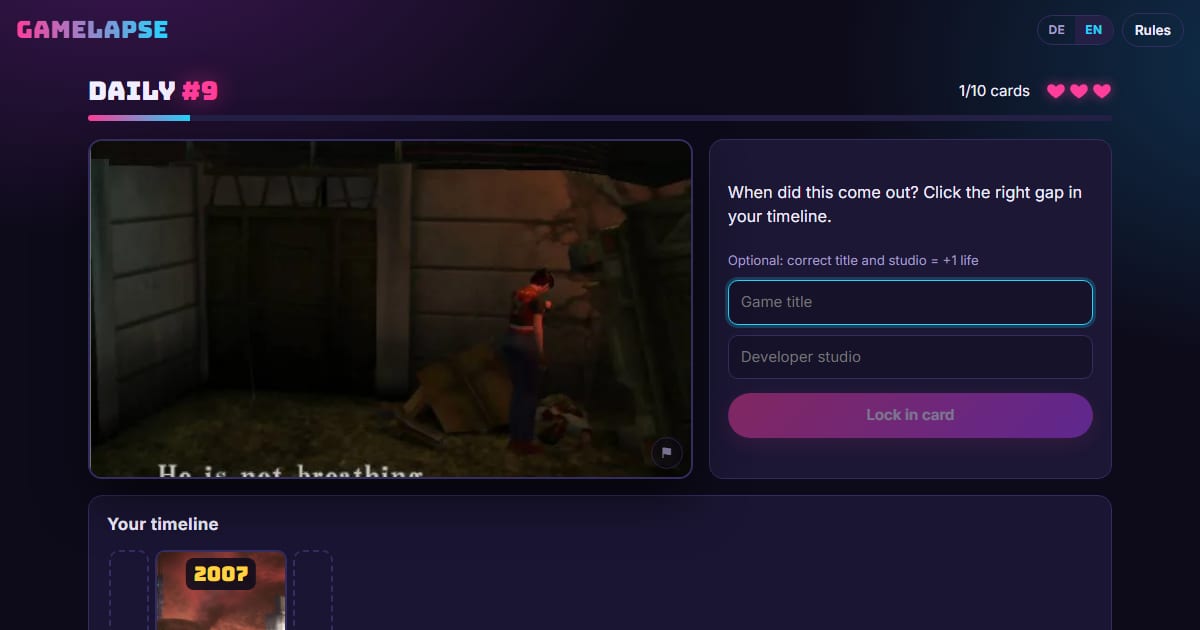1200x630 pixels.
Task: Select the timeline gap after 2007
Action: pyautogui.click(x=313, y=590)
